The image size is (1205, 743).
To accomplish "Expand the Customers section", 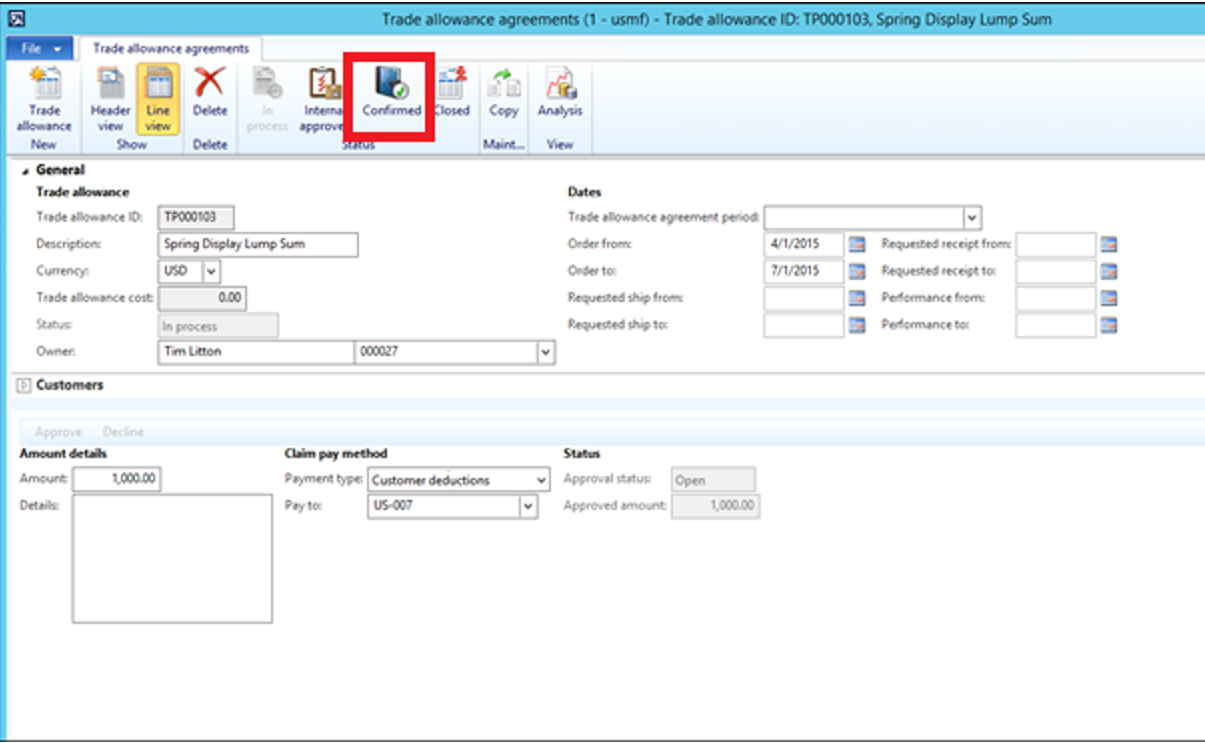I will click(x=24, y=385).
